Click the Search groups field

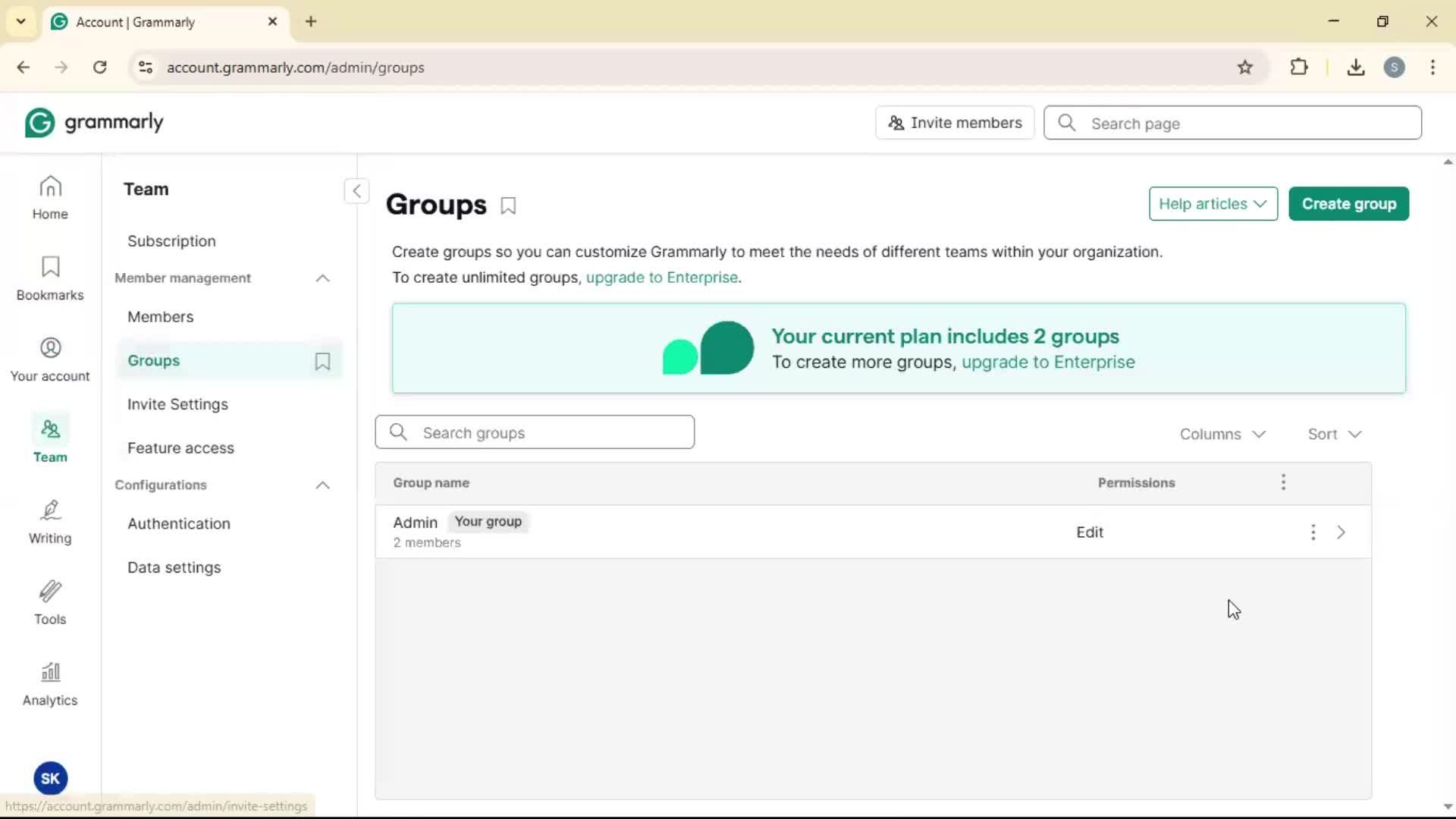535,432
